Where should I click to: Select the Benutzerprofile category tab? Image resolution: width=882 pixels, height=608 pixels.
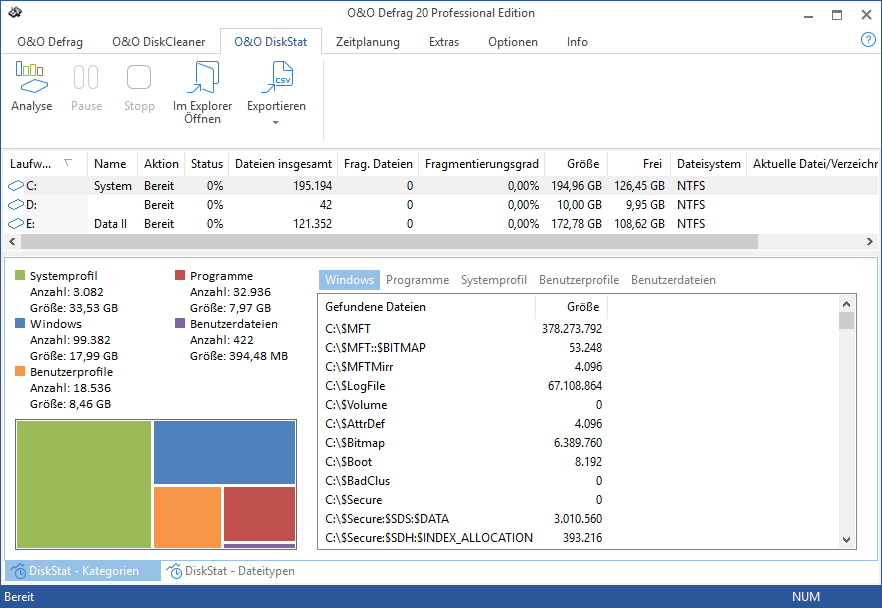point(579,280)
